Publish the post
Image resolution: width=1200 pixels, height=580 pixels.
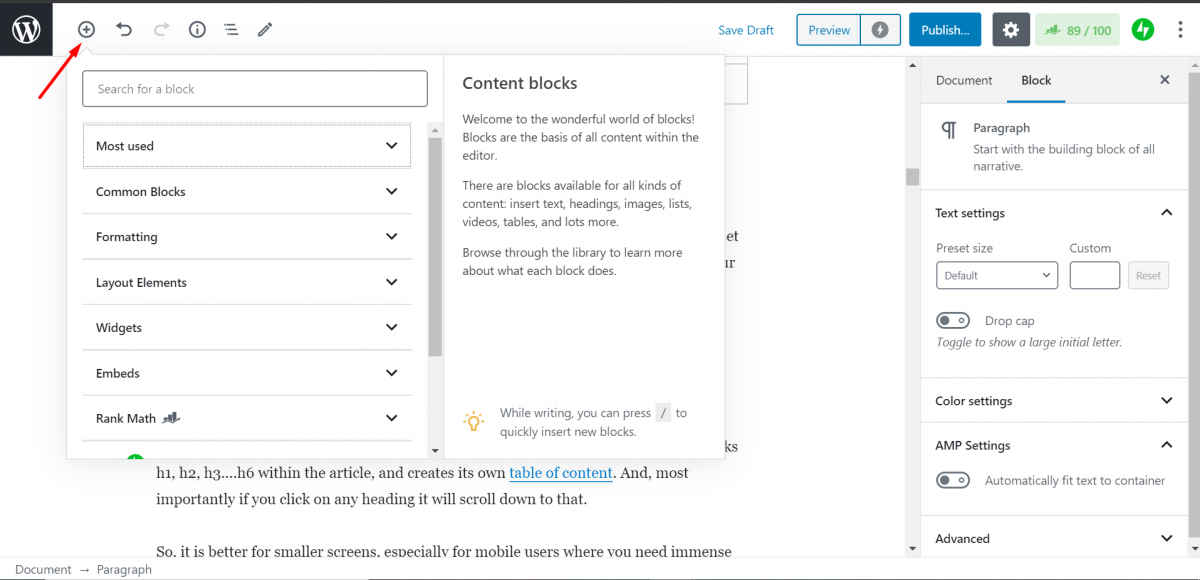pyautogui.click(x=944, y=29)
